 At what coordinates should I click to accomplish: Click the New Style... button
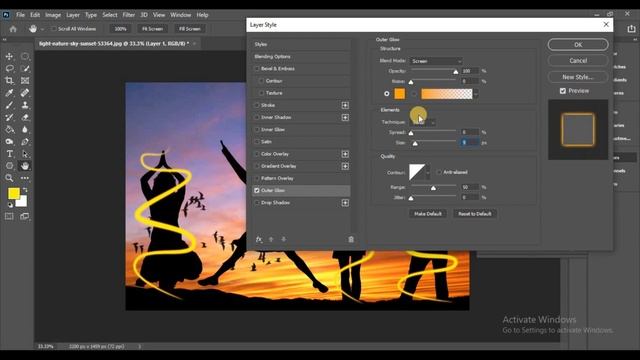point(578,77)
